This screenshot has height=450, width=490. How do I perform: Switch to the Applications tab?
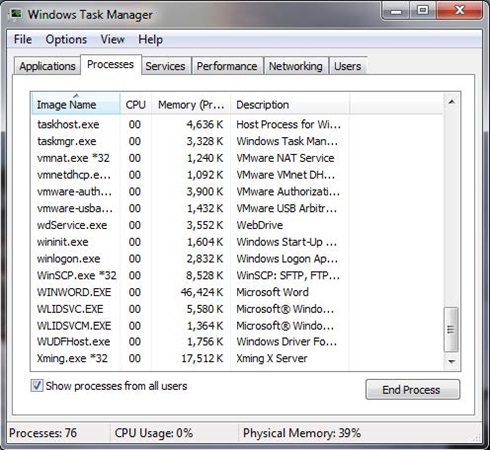(47, 66)
